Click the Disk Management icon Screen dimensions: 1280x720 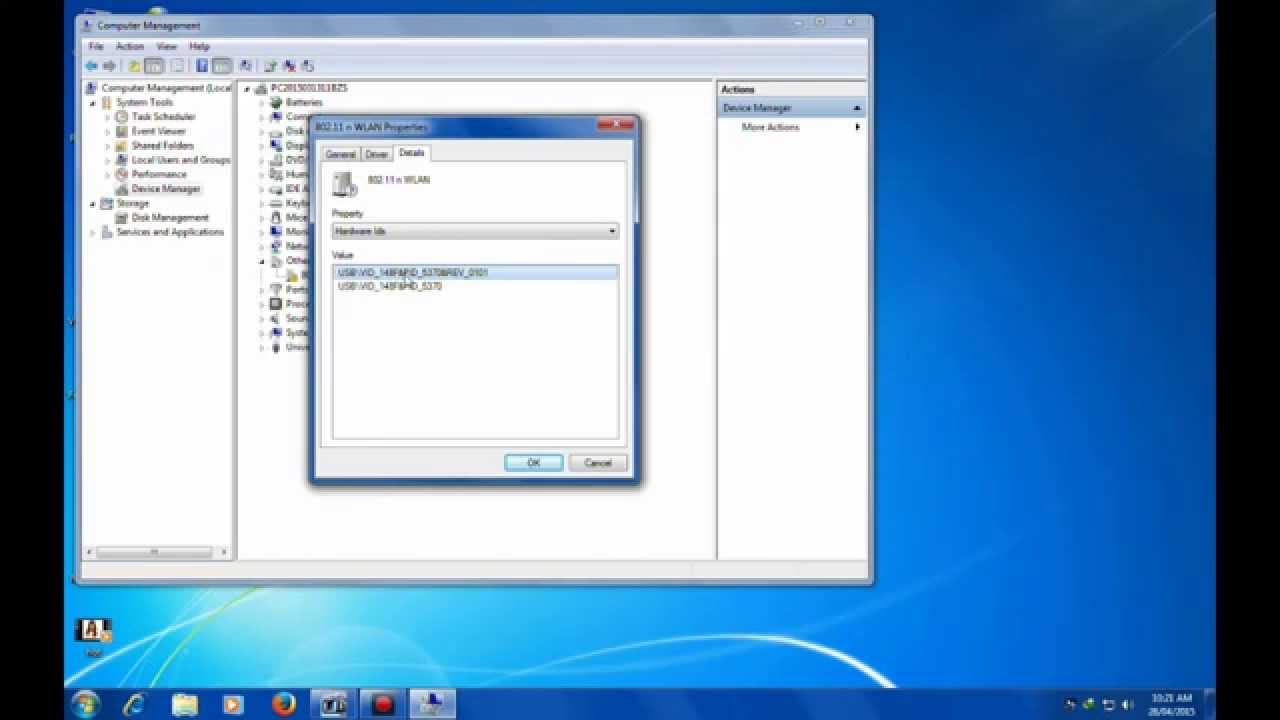(x=122, y=217)
